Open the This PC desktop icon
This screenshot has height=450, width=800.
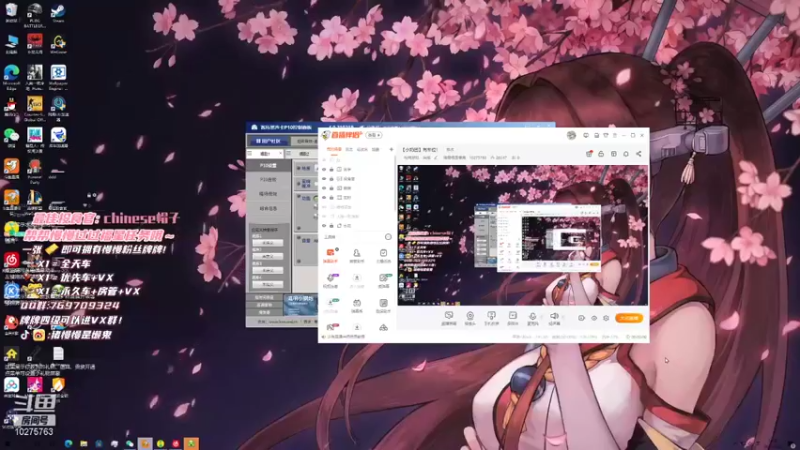click(x=11, y=43)
